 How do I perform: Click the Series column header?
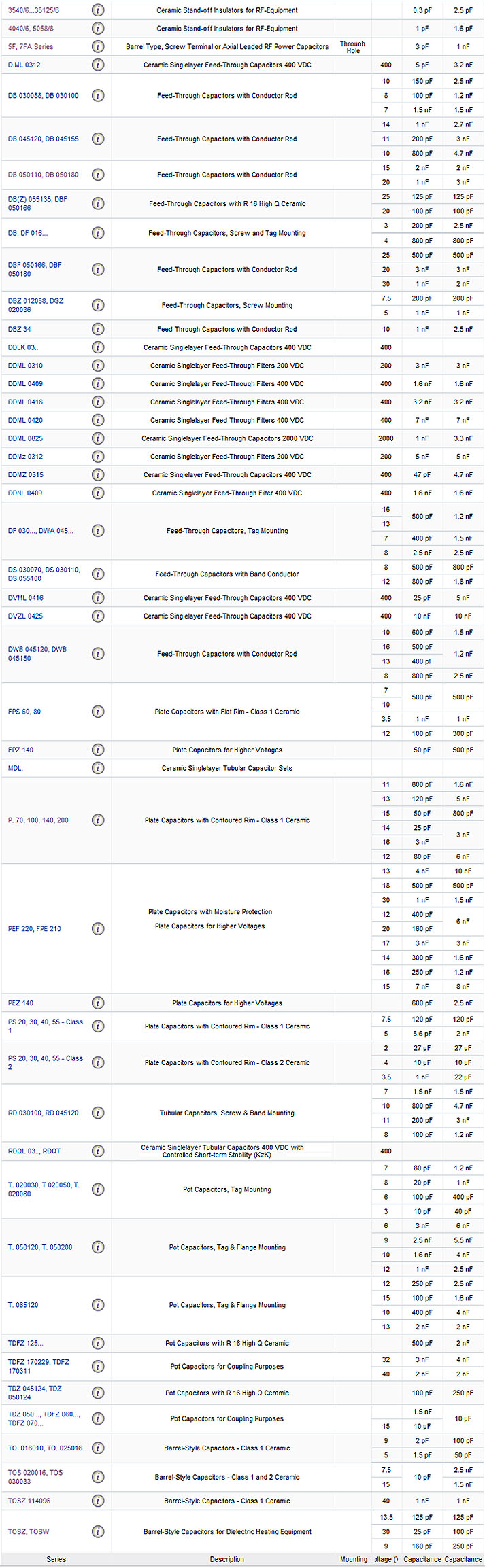[x=56, y=1559]
